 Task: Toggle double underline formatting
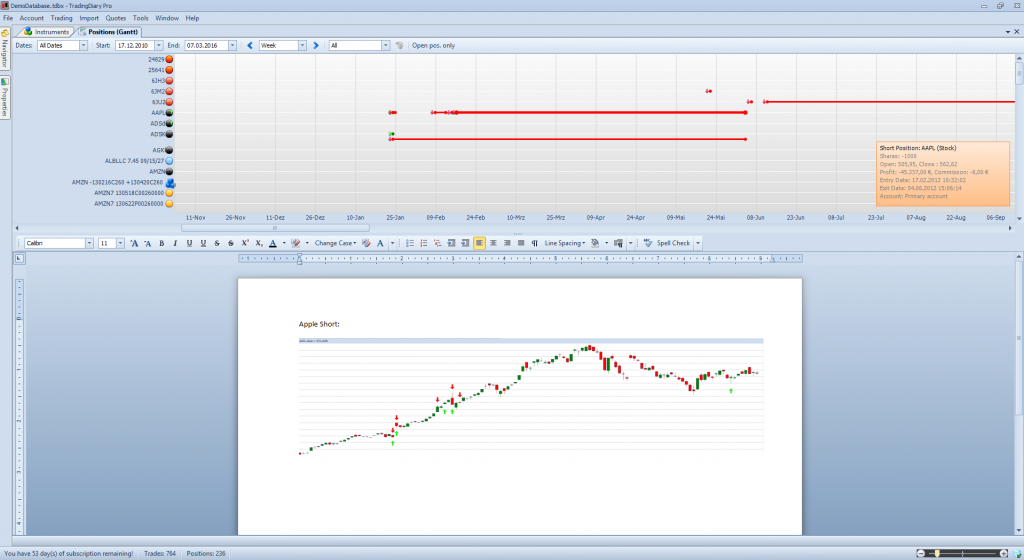pyautogui.click(x=203, y=243)
